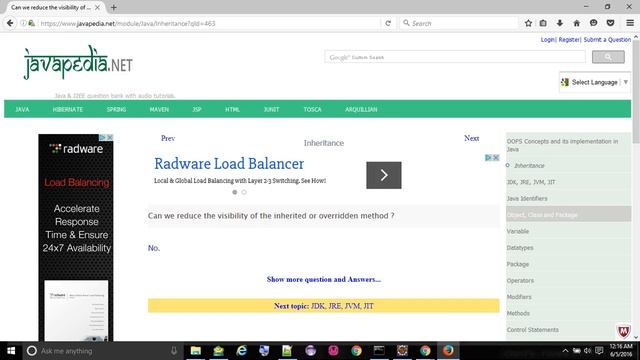640x360 pixels.
Task: Open the Methods sidebar topic
Action: (x=518, y=313)
